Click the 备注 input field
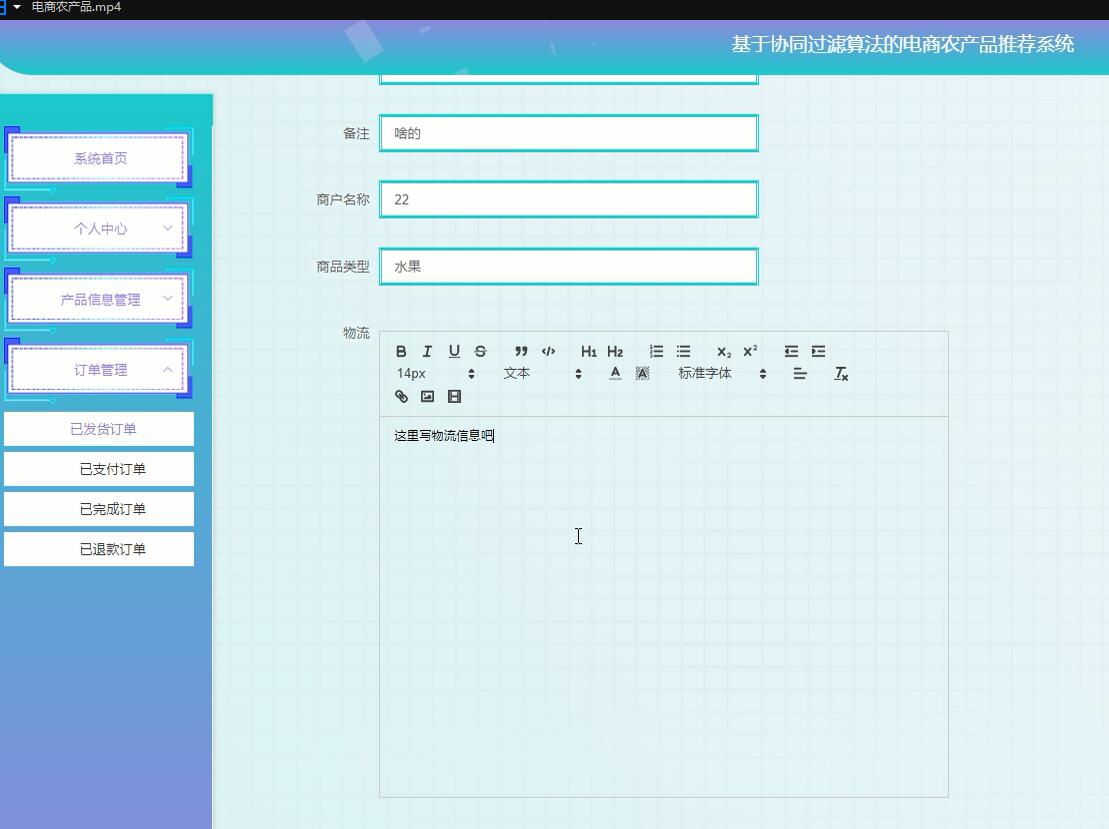1109x829 pixels. click(x=569, y=133)
